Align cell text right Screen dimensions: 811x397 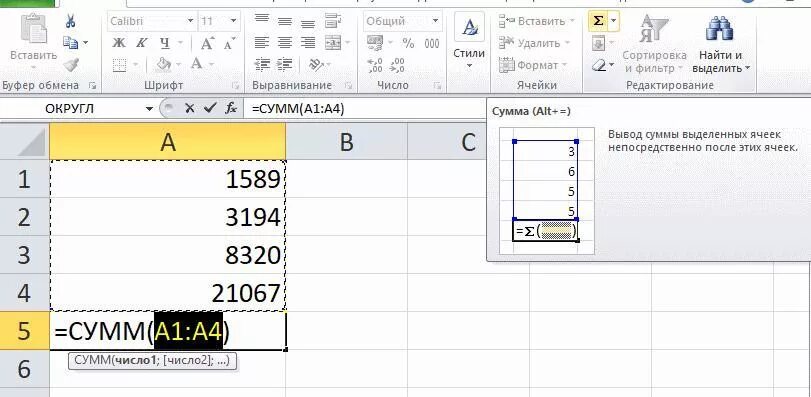click(x=308, y=43)
